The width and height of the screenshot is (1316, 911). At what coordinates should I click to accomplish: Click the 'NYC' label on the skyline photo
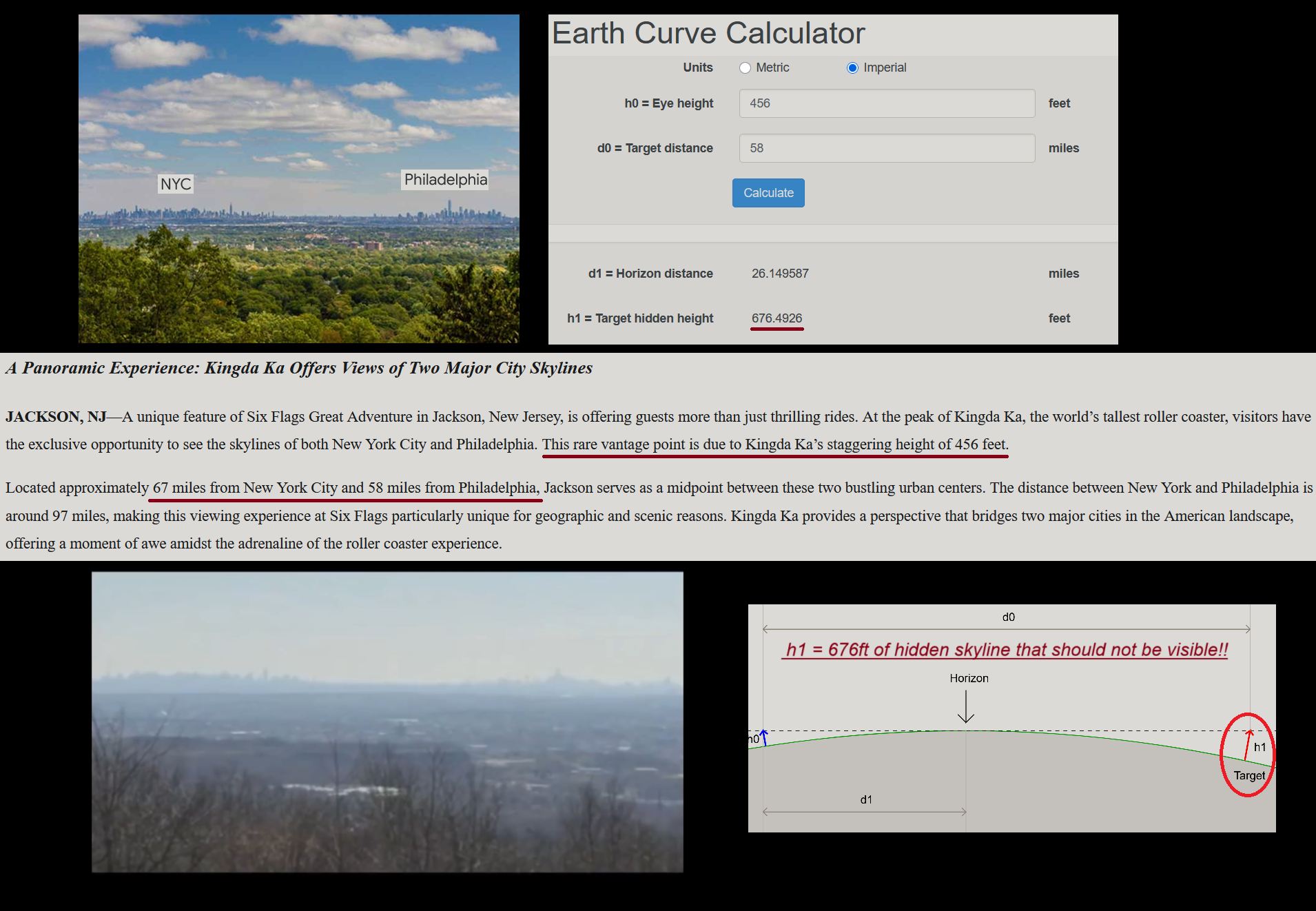[x=176, y=184]
